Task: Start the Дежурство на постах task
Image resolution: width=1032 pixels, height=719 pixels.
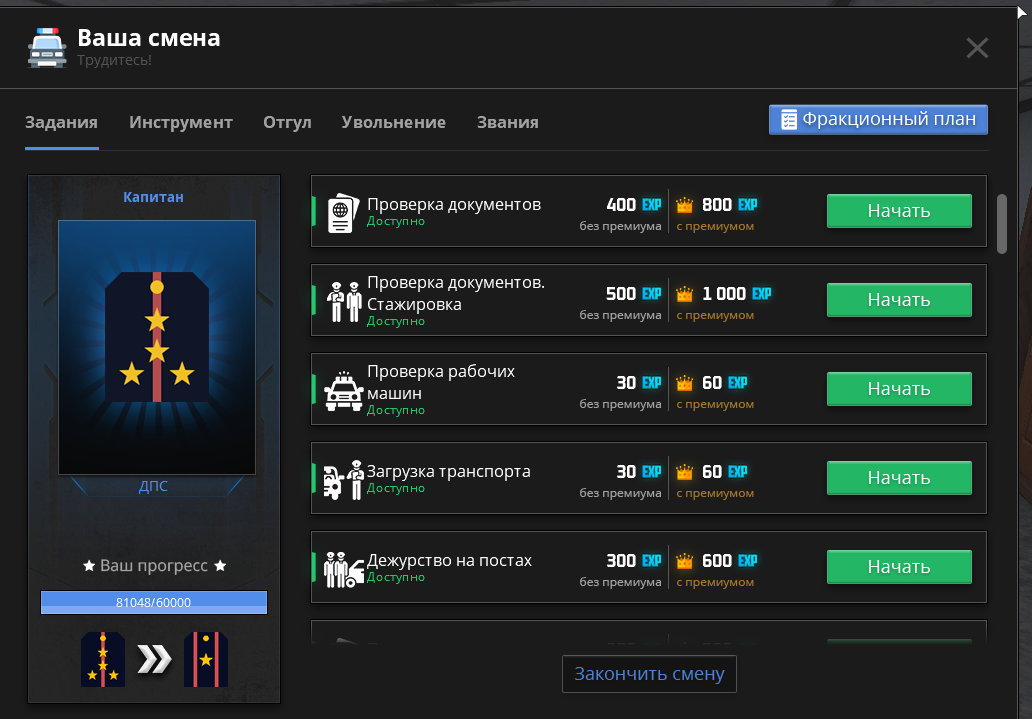Action: click(898, 567)
